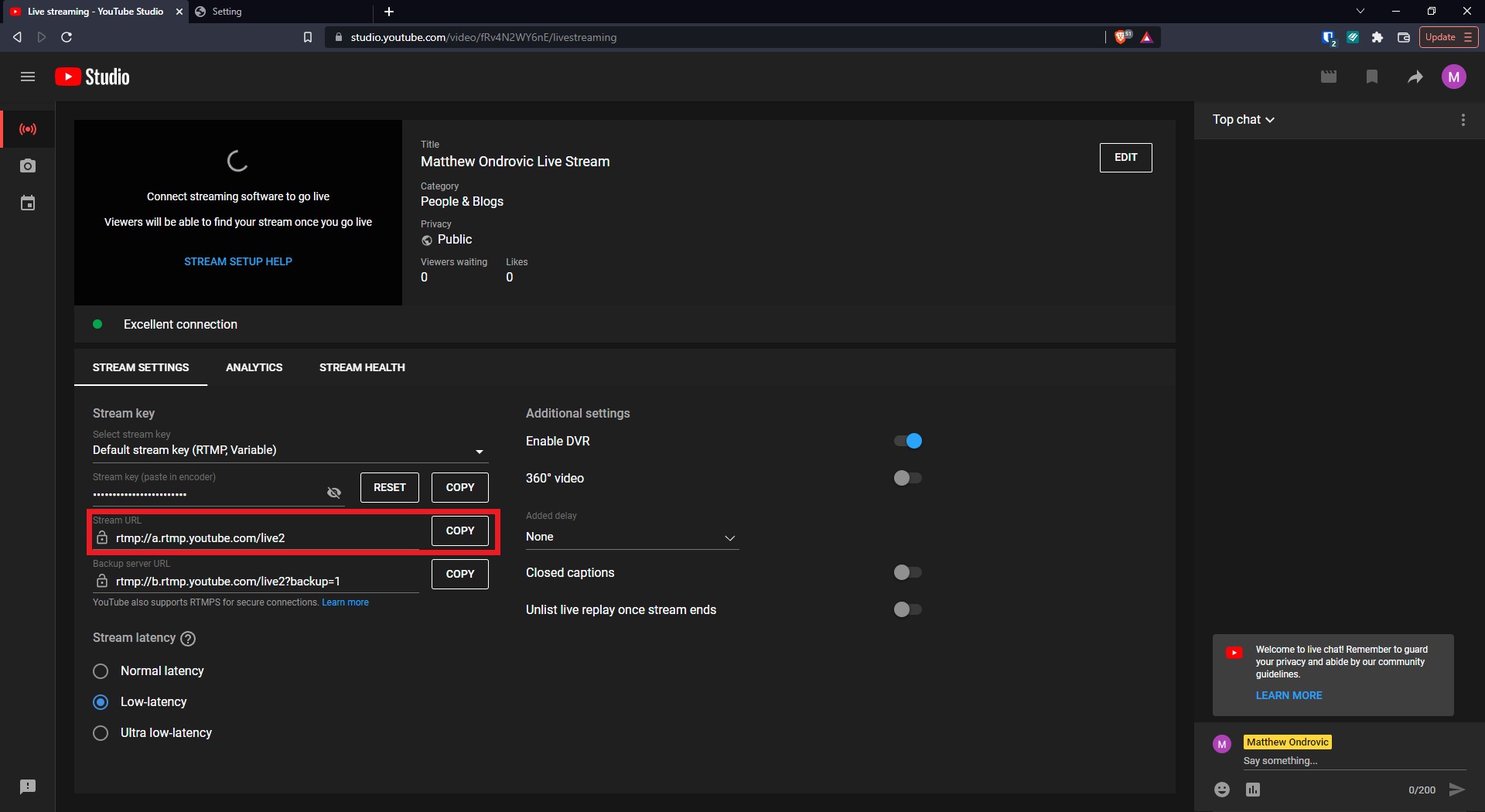Image resolution: width=1485 pixels, height=812 pixels.
Task: Click LEARN MORE in chat welcome message
Action: (x=1289, y=695)
